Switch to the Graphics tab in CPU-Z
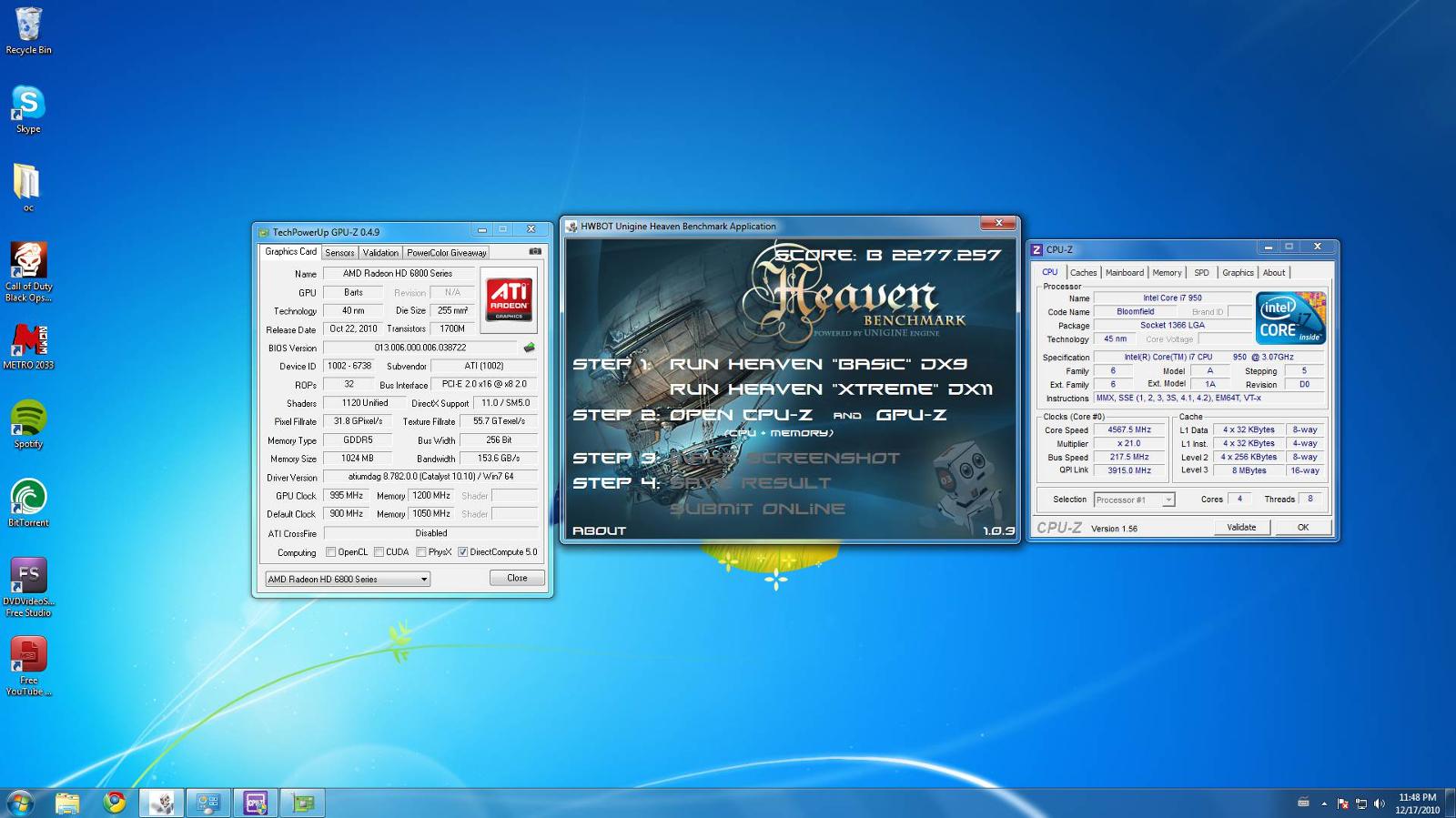The width and height of the screenshot is (1456, 818). pos(1238,273)
